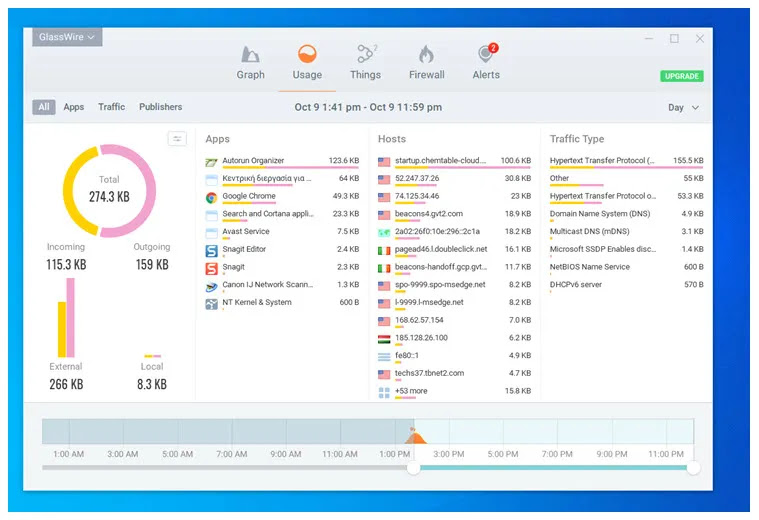Click flag icon next to techs37.tbnet2.com
This screenshot has width=759, height=520.
(x=384, y=374)
